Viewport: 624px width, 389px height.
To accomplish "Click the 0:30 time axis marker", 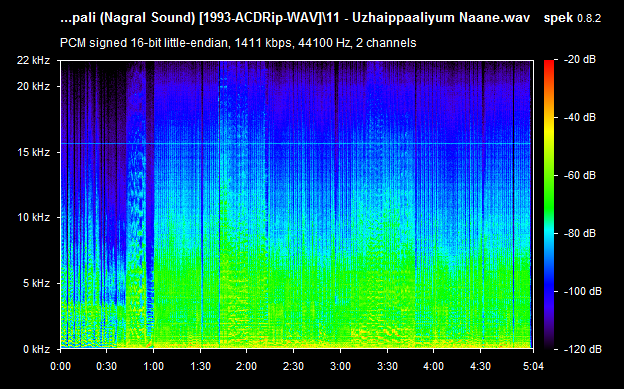I will click(x=107, y=366).
